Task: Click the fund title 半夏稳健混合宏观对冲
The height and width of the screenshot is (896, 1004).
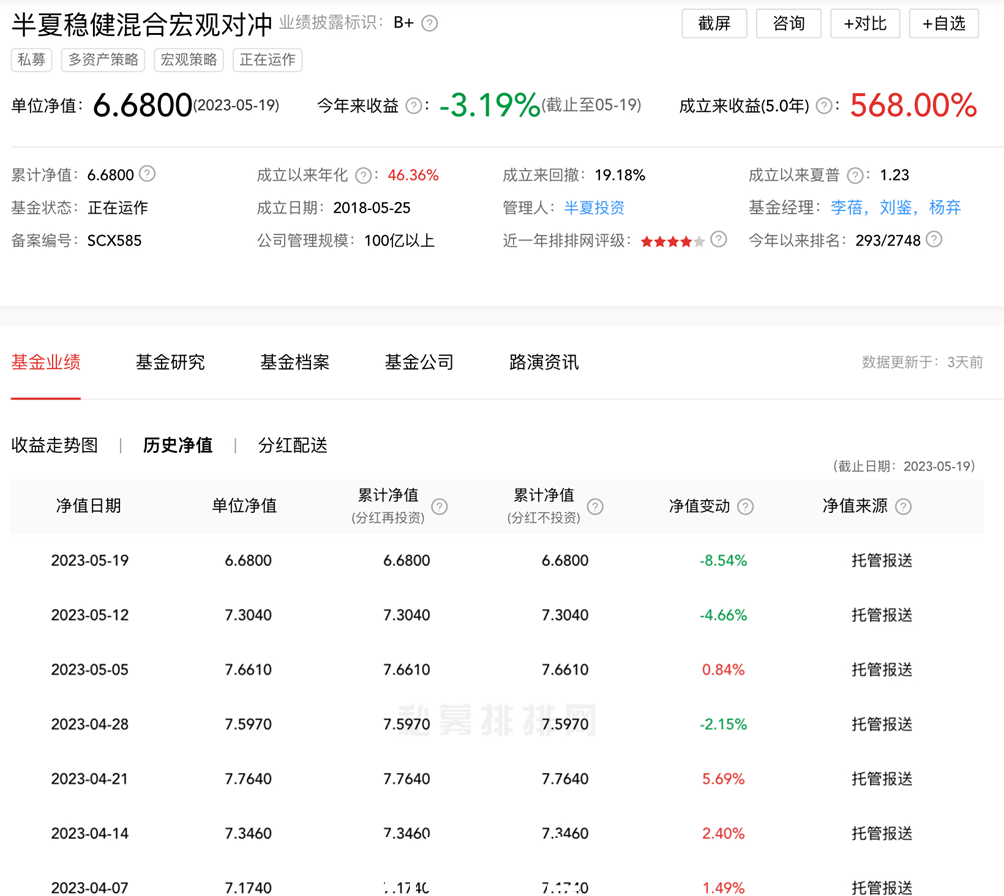Action: pos(142,24)
